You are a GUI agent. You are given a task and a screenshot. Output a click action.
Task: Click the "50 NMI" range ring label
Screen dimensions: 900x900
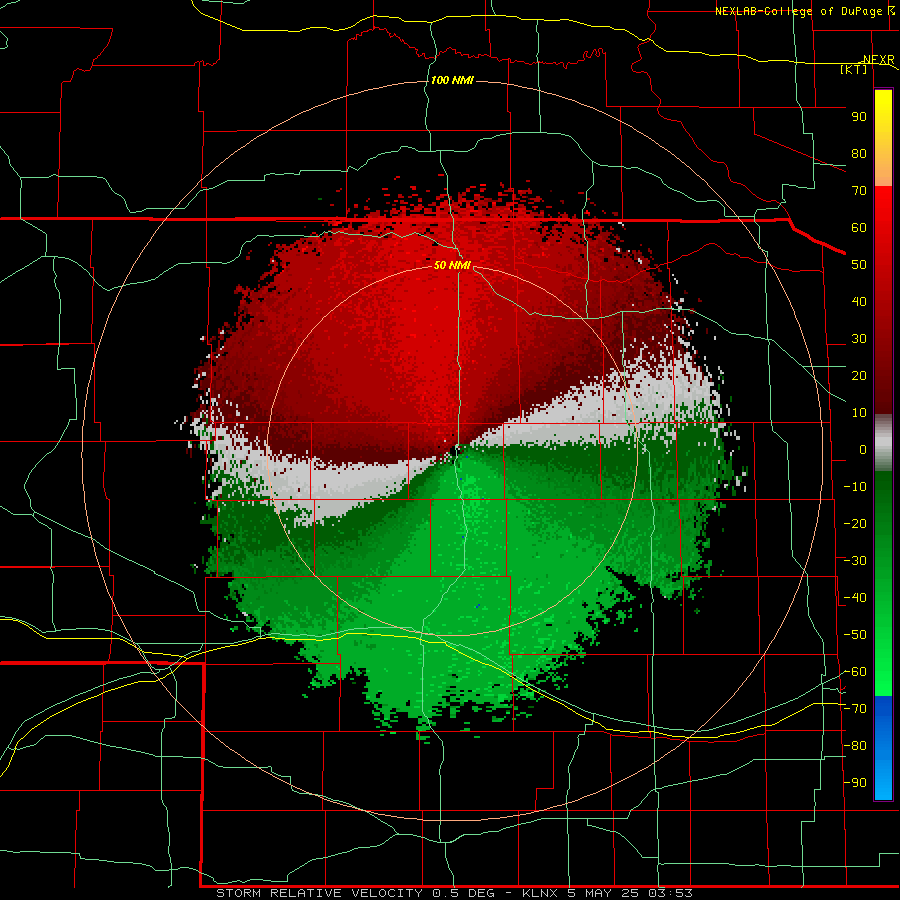coord(452,265)
